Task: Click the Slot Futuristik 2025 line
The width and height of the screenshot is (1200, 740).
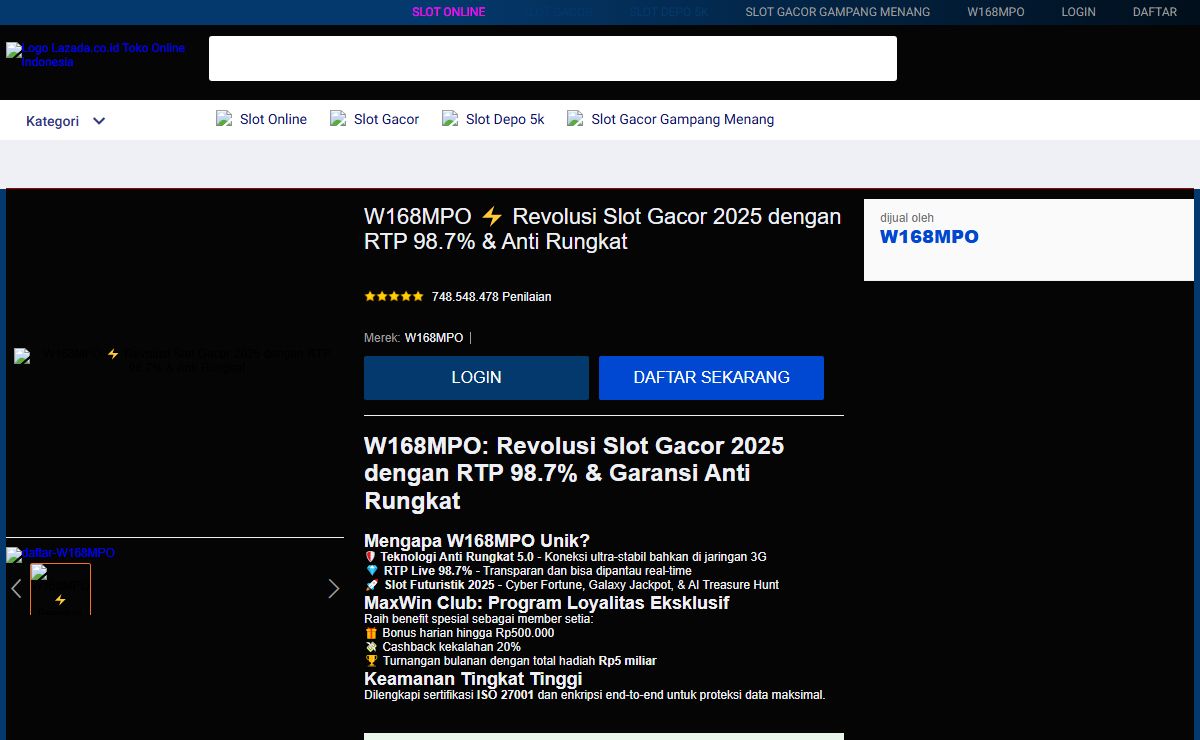Action: (571, 585)
